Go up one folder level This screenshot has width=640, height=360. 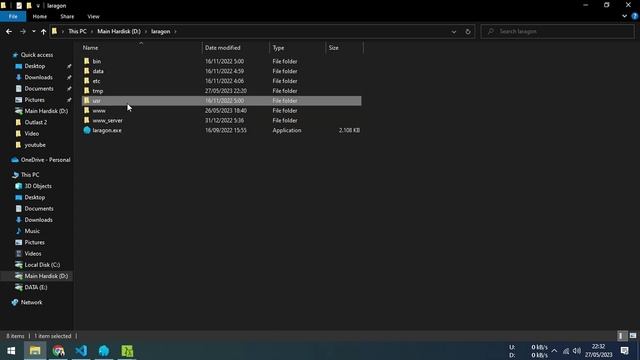43,31
